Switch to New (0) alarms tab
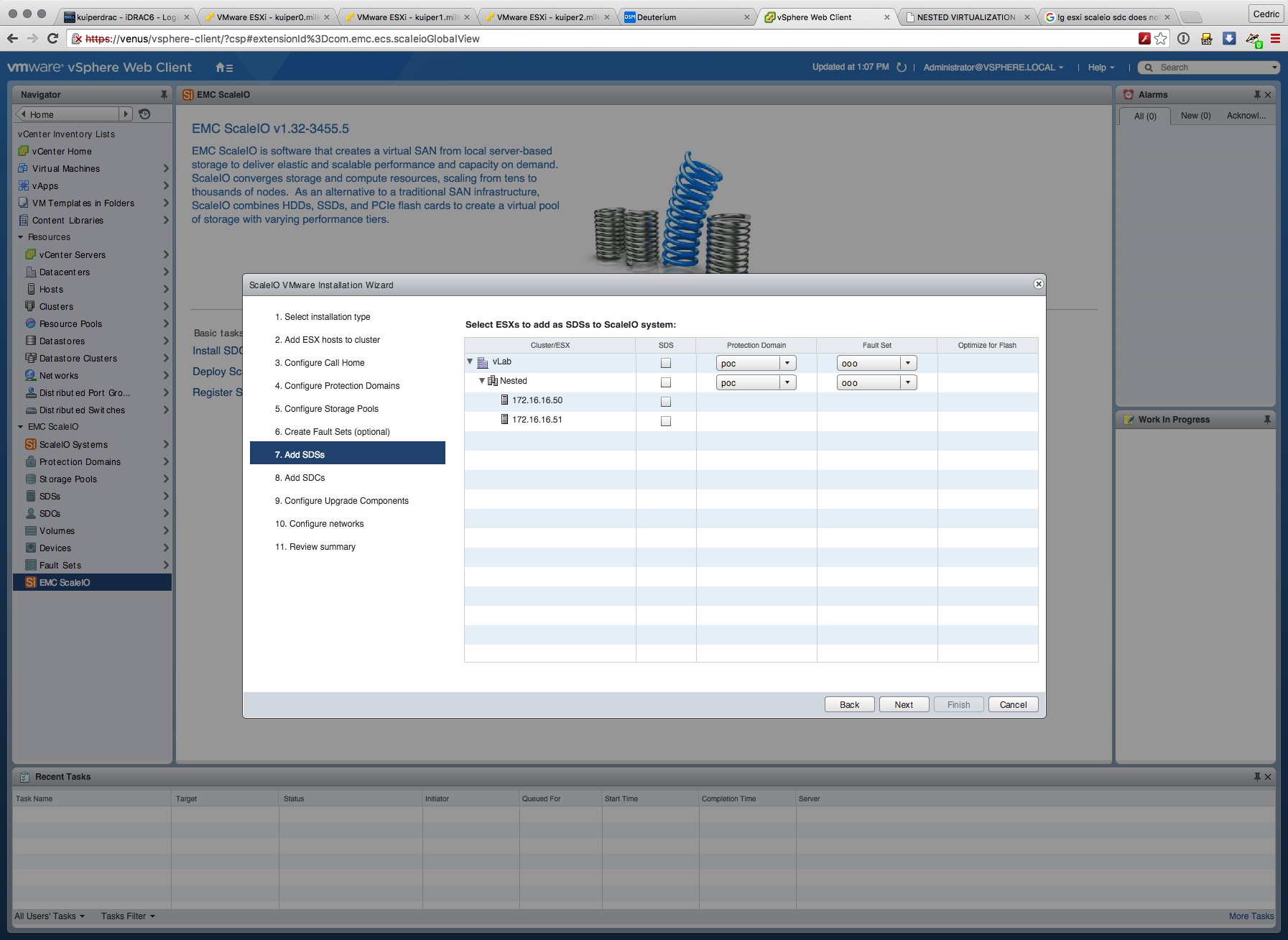 pos(1195,116)
